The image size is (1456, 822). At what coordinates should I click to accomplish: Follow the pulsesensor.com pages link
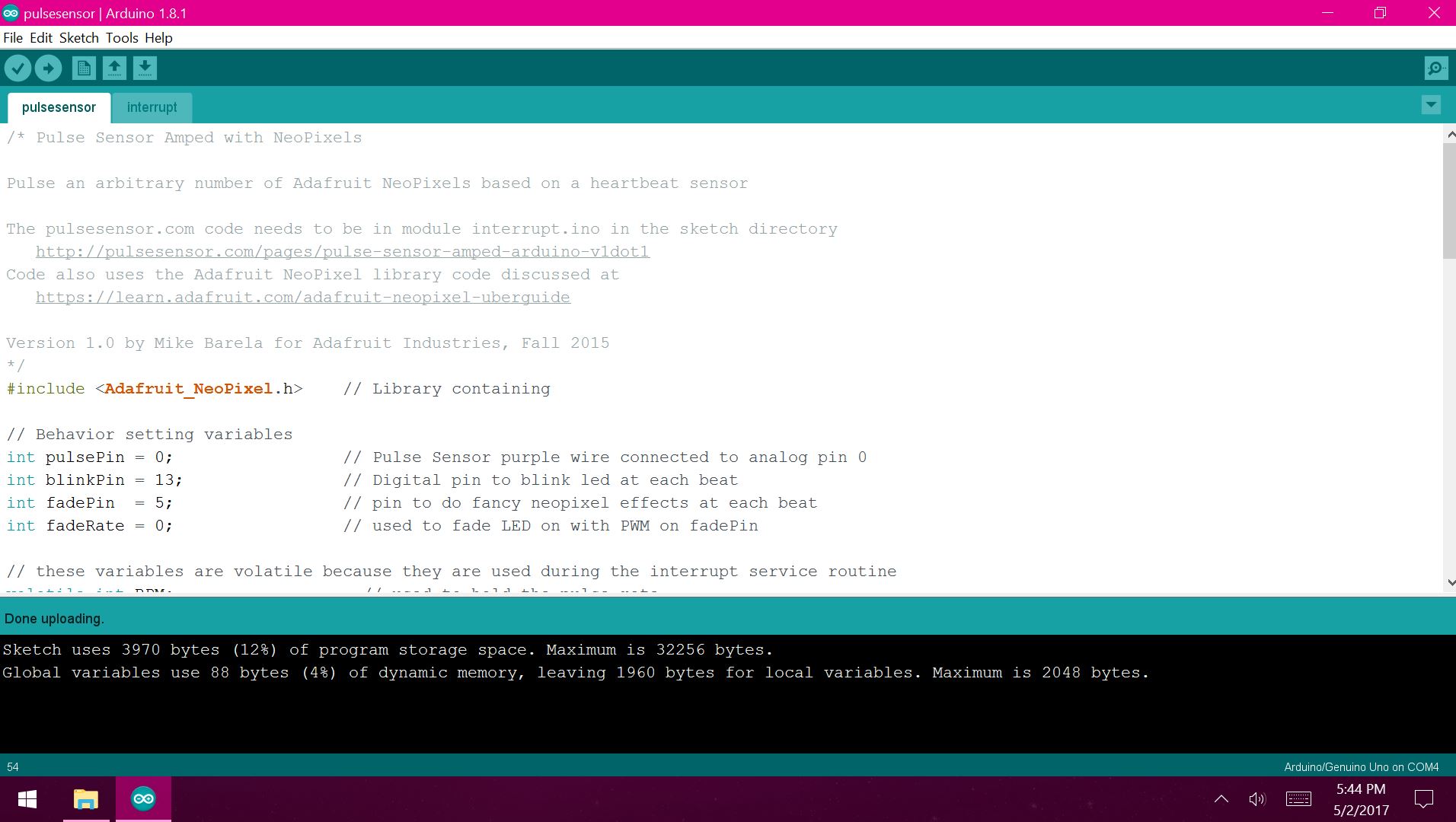click(x=343, y=252)
